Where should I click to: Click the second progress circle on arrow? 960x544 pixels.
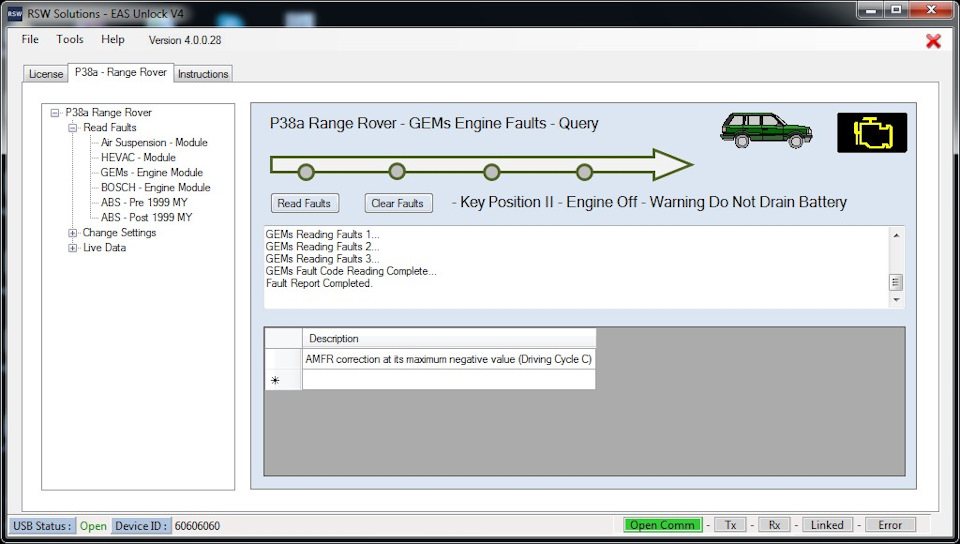point(397,171)
